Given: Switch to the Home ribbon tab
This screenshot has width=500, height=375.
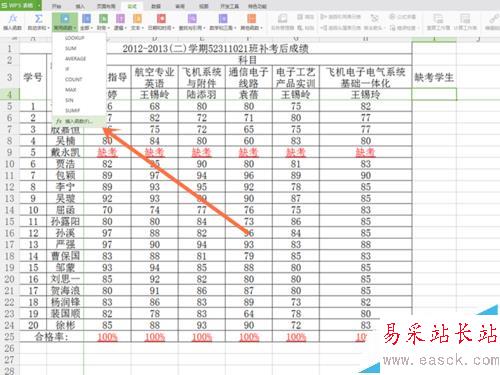Looking at the screenshot, I should 57,6.
